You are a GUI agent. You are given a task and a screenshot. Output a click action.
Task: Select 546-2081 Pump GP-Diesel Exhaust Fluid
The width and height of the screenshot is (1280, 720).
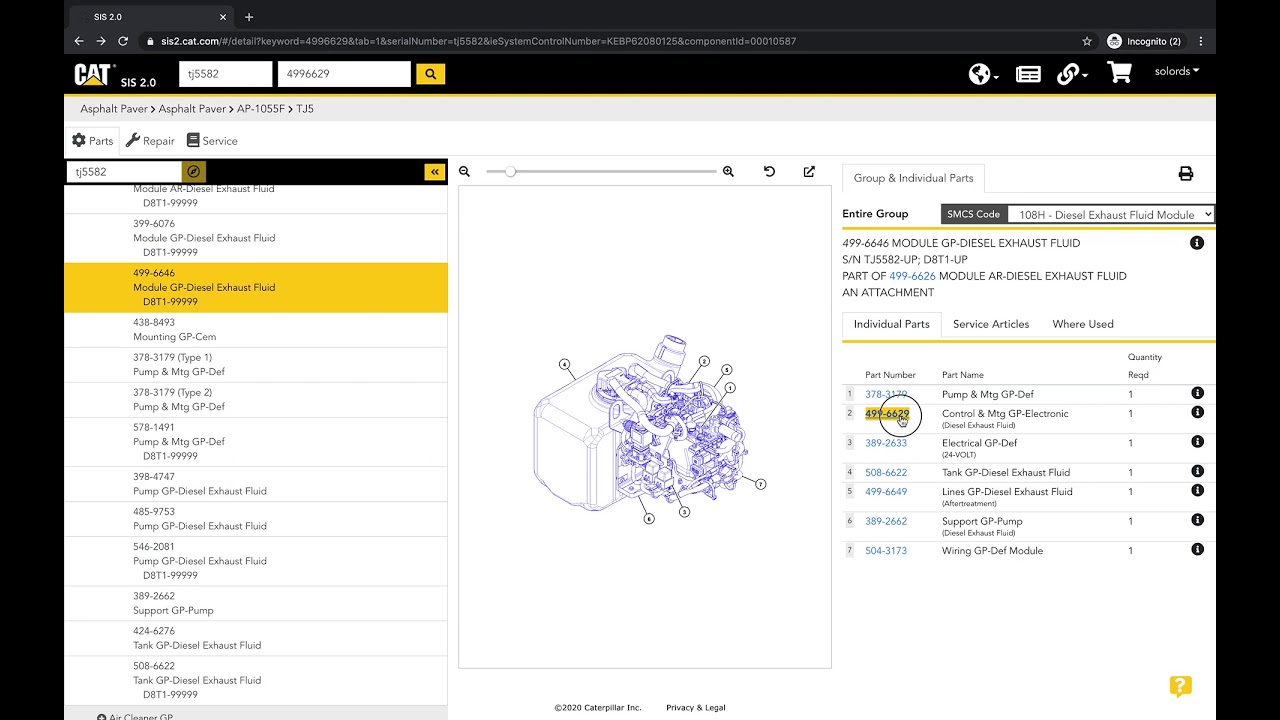256,561
